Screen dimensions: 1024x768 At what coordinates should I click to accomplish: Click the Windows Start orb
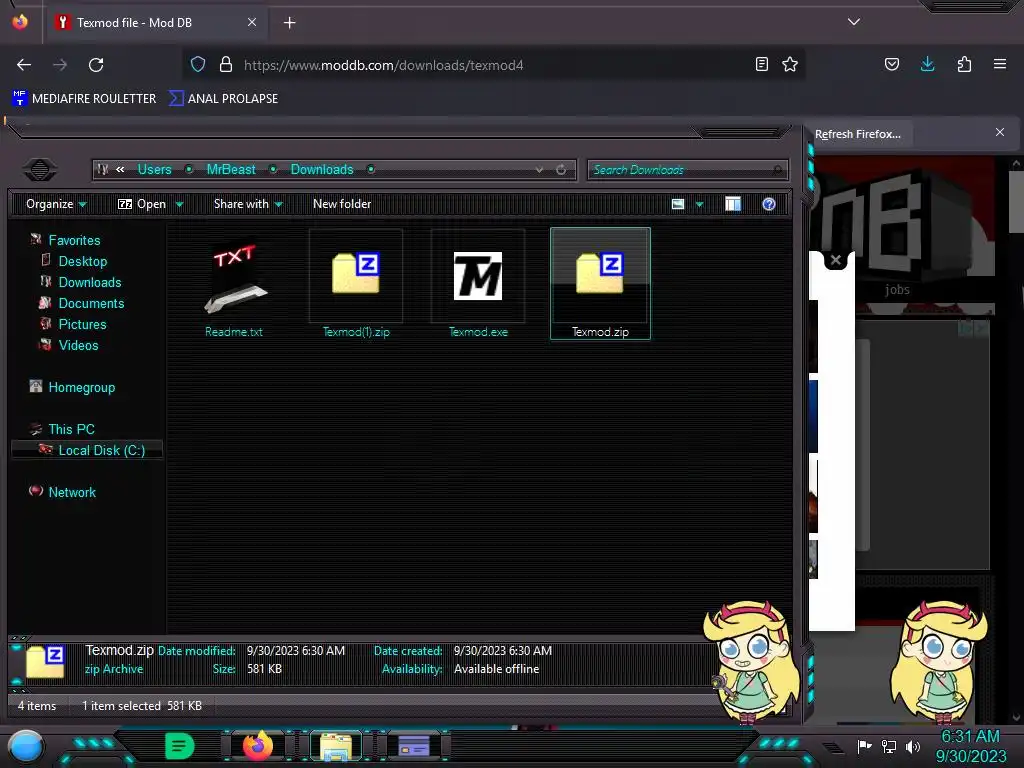pyautogui.click(x=25, y=746)
